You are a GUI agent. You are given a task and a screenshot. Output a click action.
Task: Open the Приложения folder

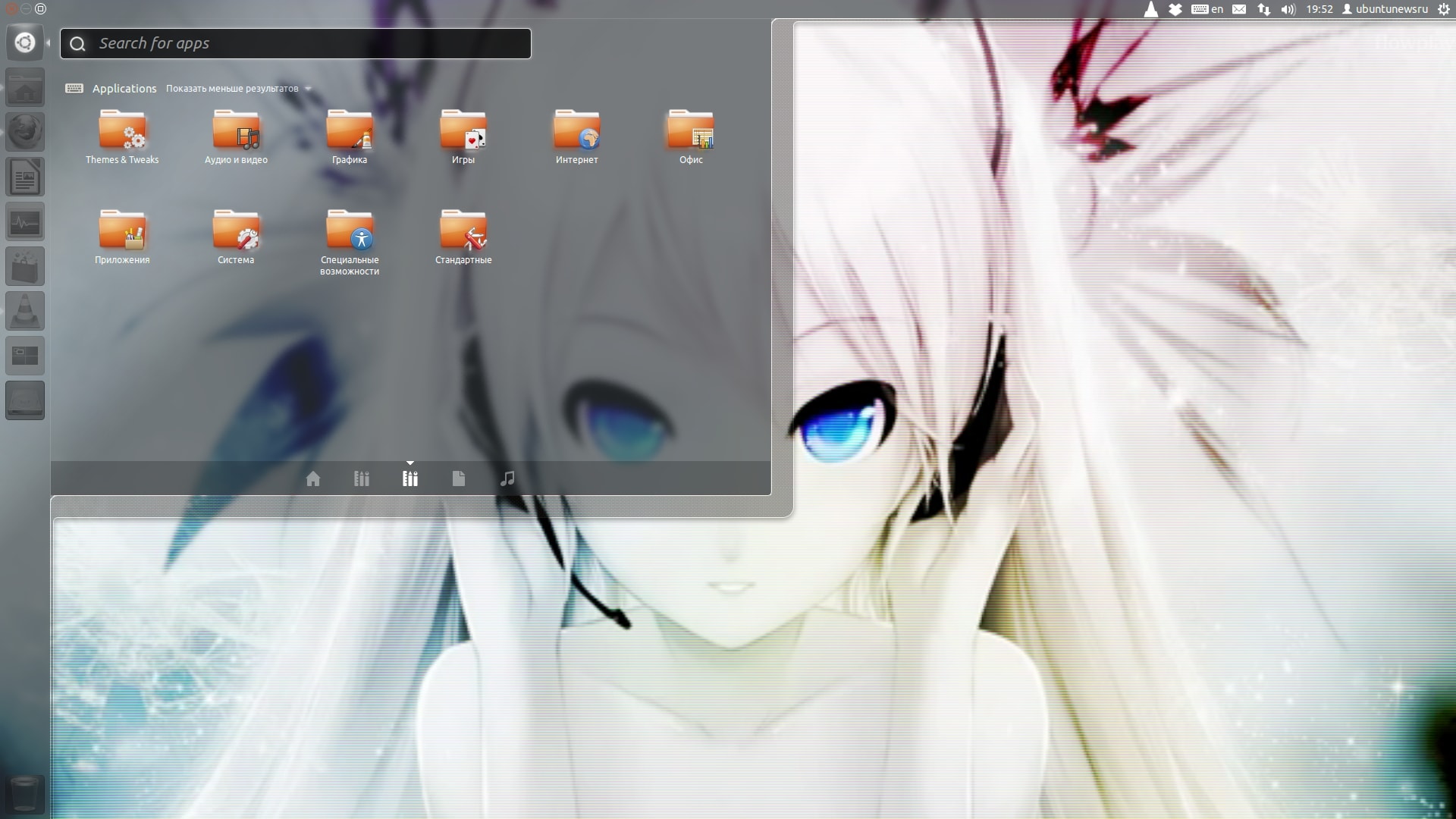(x=122, y=238)
